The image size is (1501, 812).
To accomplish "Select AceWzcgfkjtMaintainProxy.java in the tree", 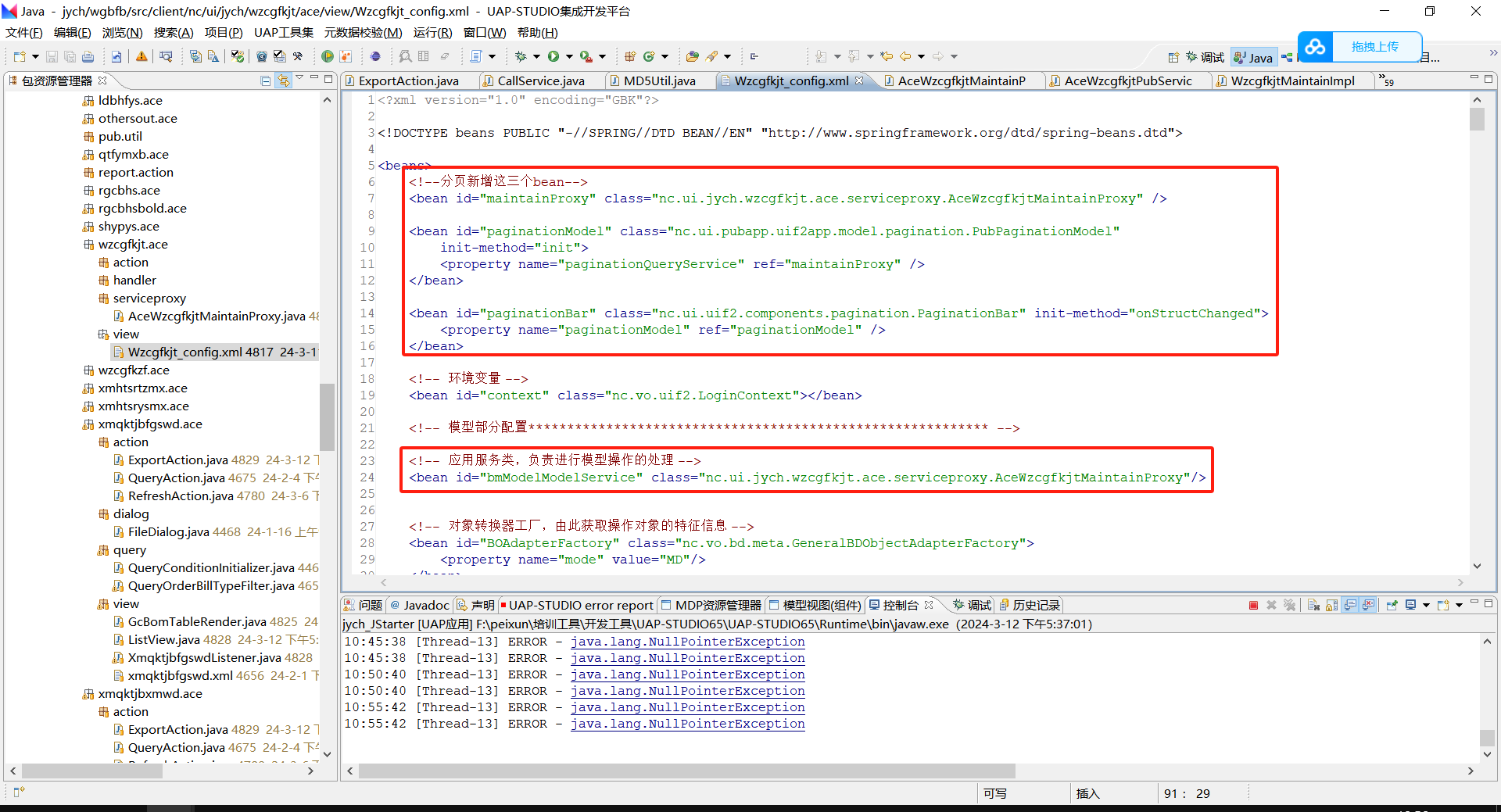I will click(x=217, y=316).
